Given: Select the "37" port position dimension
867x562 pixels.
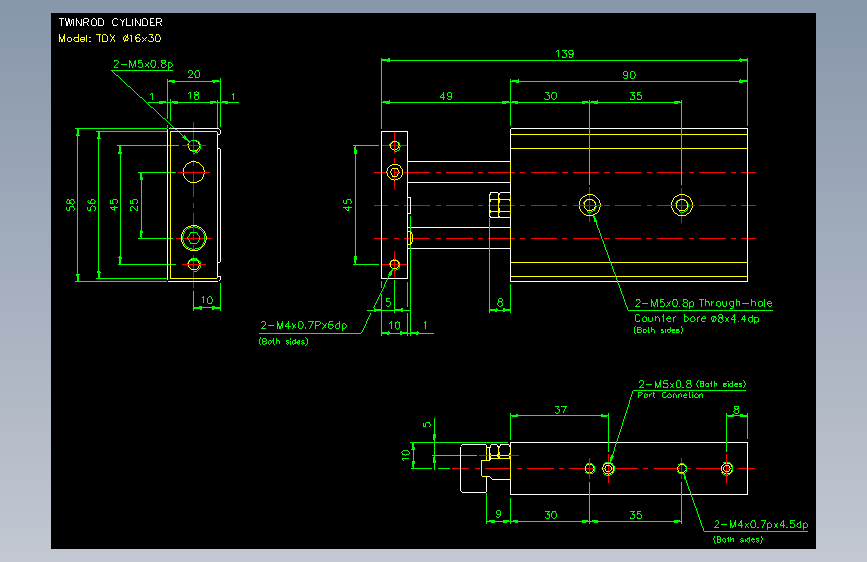Looking at the screenshot, I should coord(560,410).
